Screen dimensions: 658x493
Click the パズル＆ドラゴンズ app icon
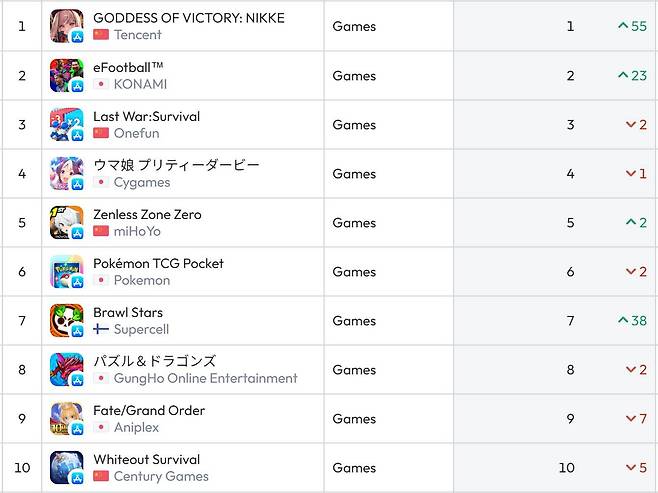pos(67,369)
